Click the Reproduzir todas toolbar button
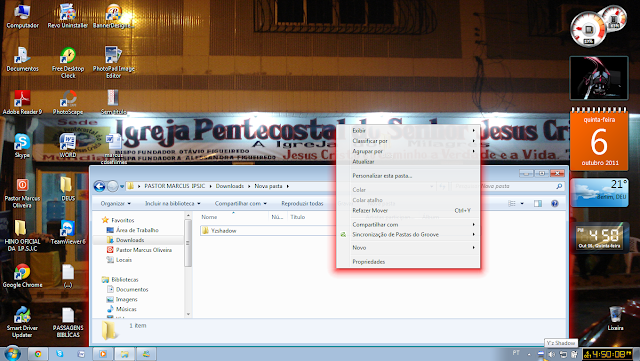 302,203
